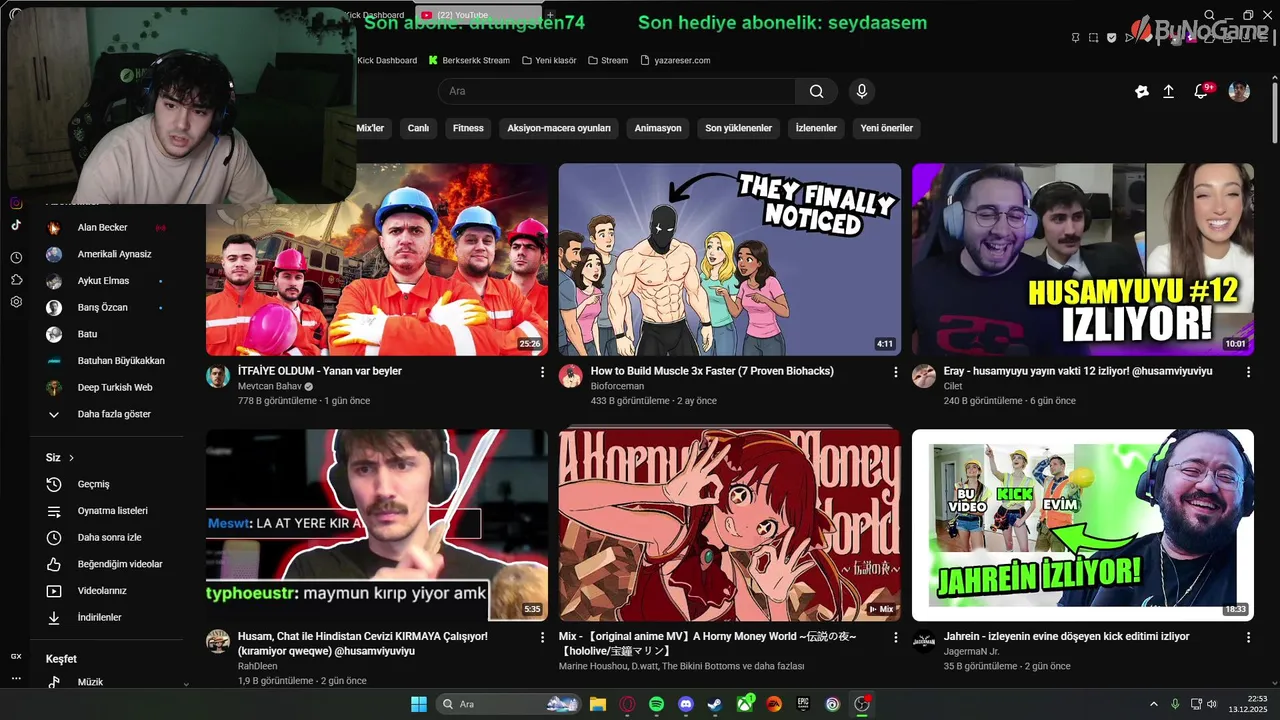Show hidden system tray icons

1153,704
